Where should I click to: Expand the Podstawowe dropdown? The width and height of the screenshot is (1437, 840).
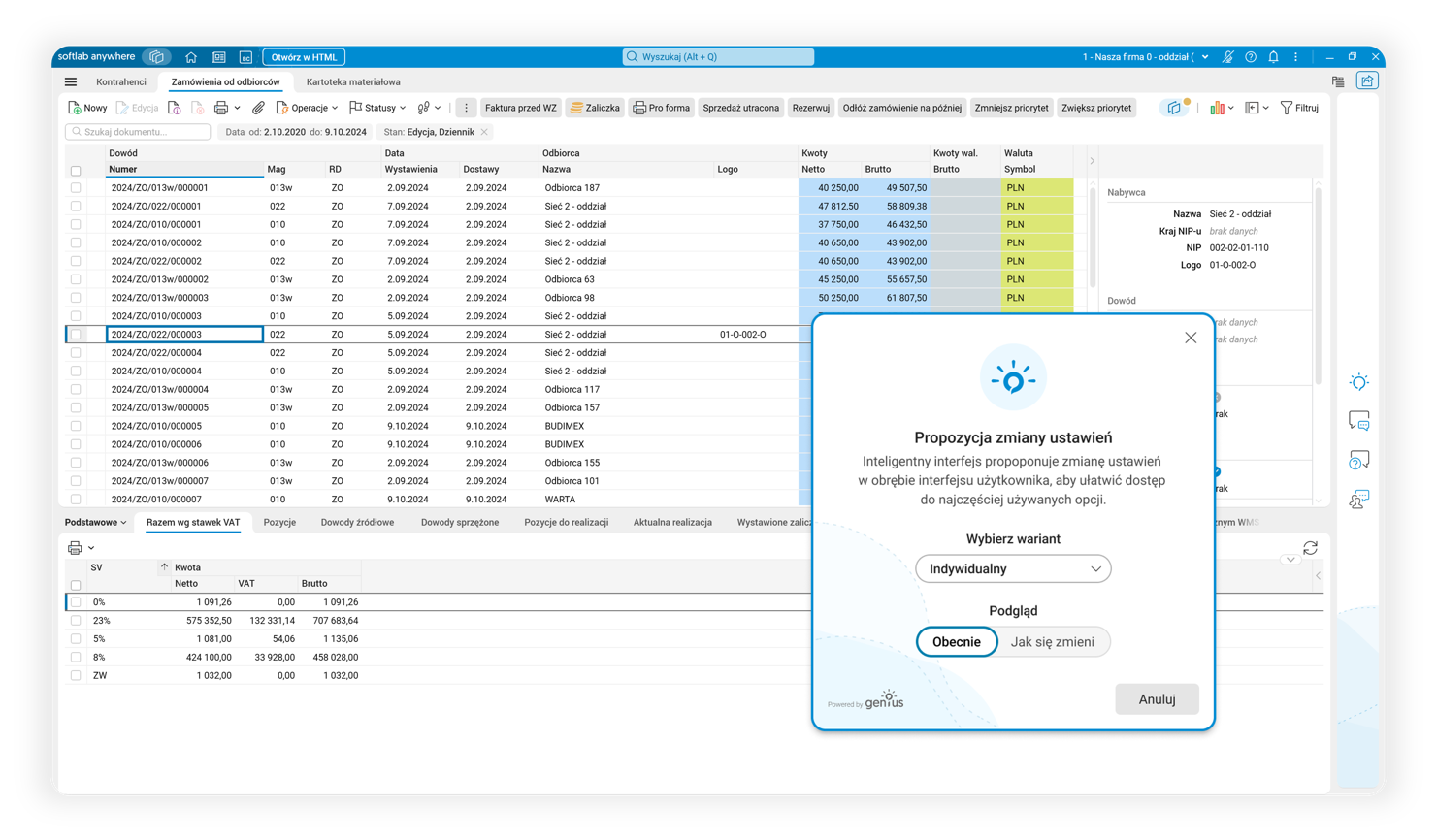click(95, 523)
